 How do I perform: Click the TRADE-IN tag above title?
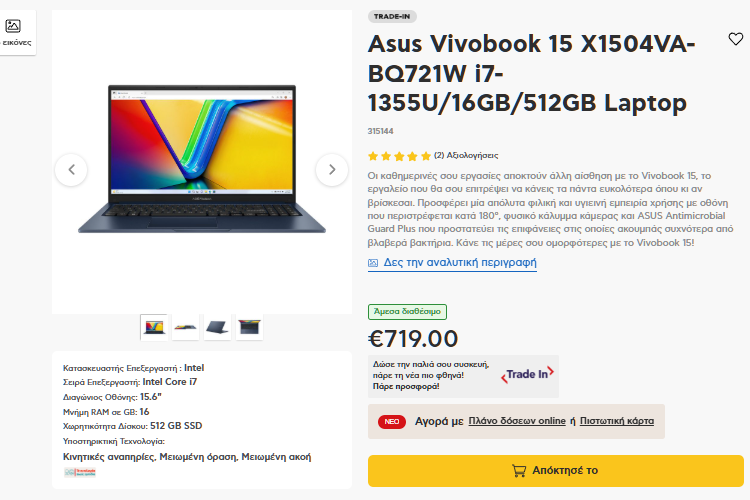[x=392, y=16]
